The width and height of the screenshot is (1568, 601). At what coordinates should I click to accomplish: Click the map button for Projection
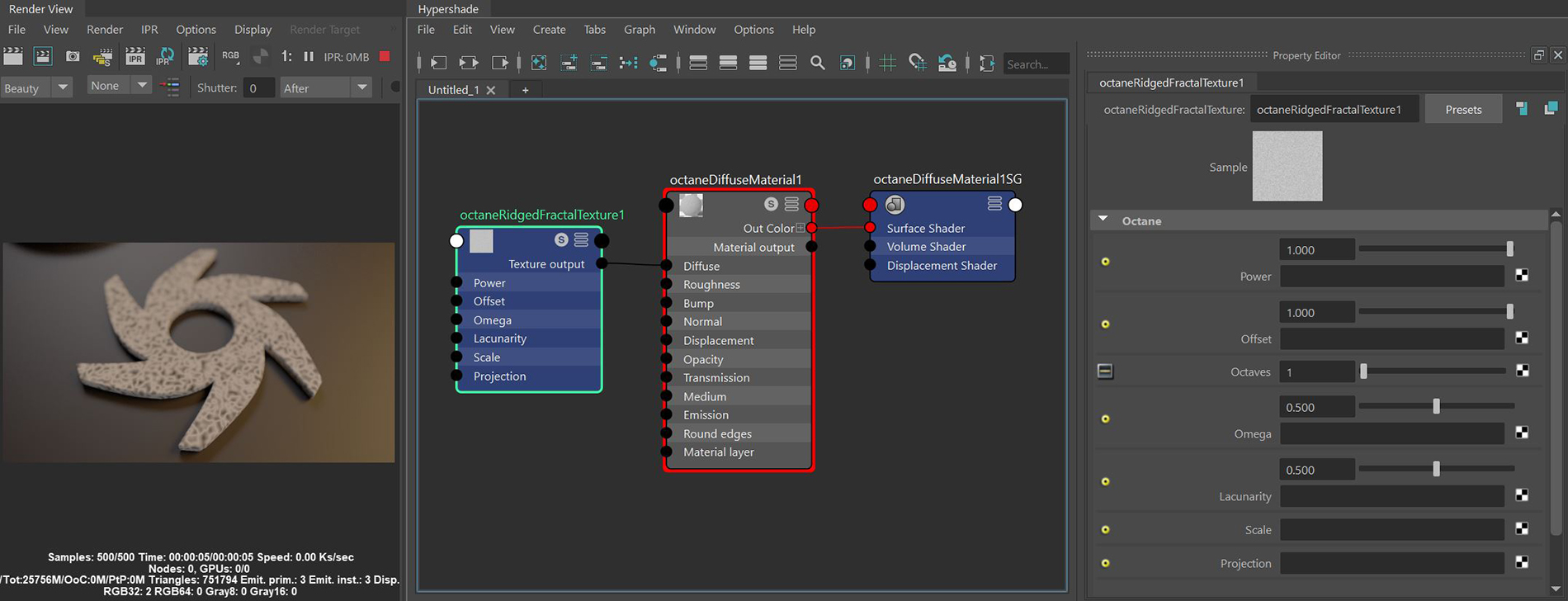1522,562
